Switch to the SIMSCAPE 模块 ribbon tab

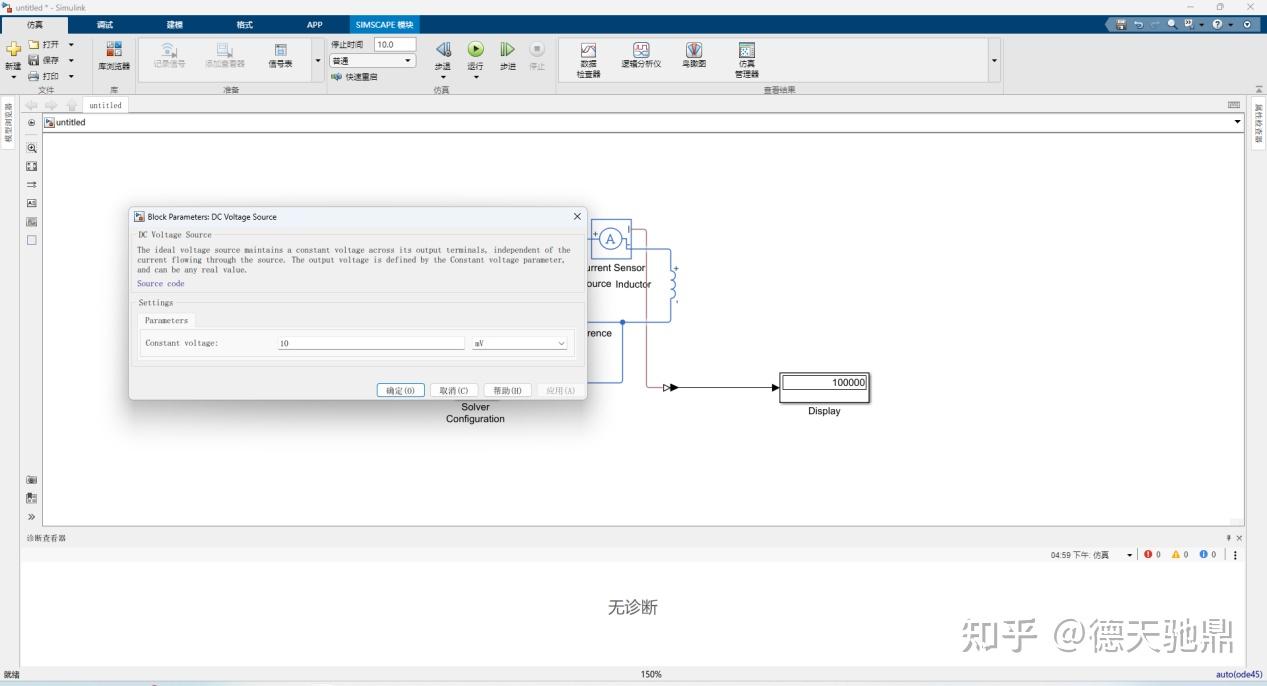[x=383, y=24]
